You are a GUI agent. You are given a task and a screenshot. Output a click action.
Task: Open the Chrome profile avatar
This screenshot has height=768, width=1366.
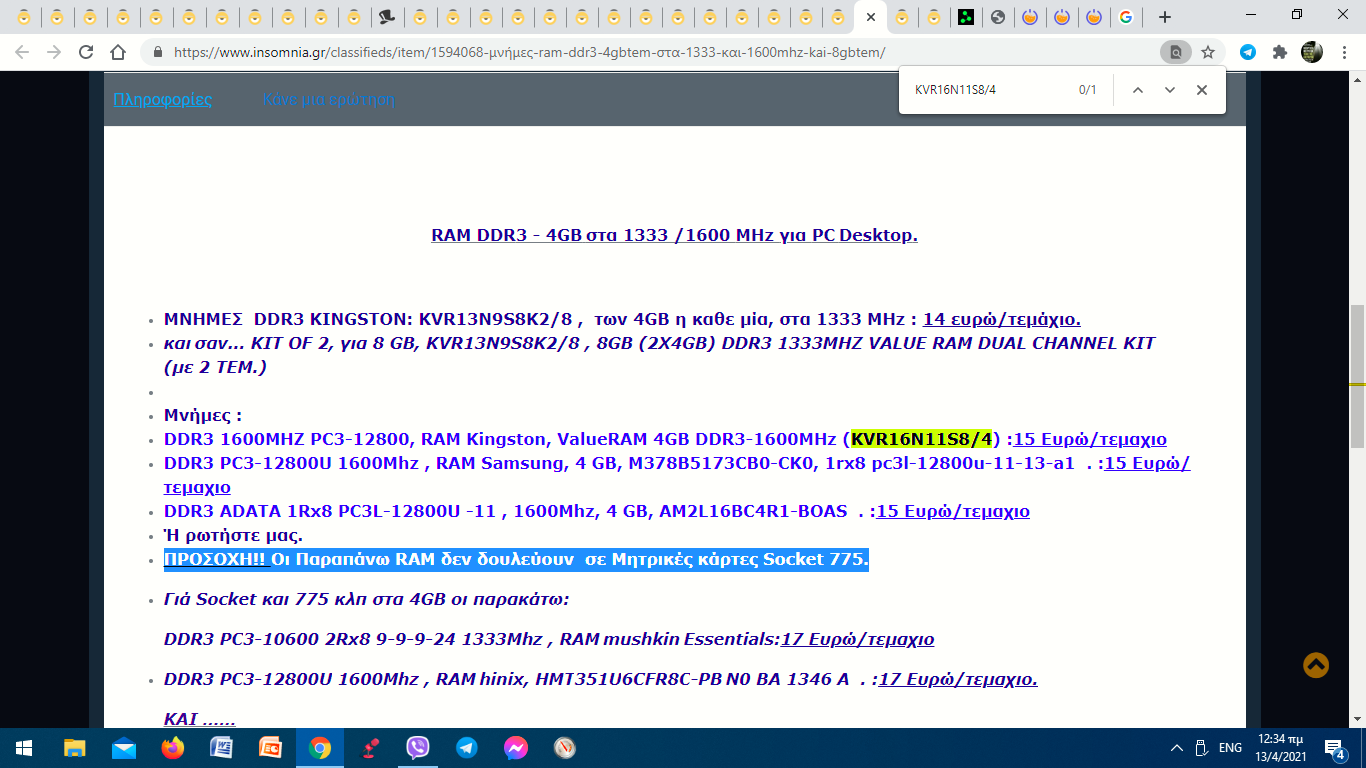pyautogui.click(x=1312, y=52)
